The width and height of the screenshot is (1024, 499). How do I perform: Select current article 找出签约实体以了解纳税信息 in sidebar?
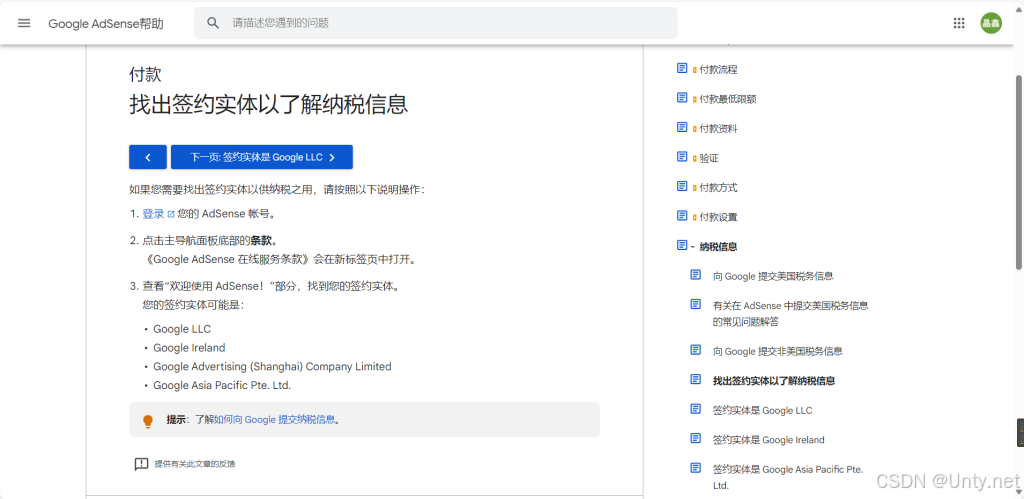pyautogui.click(x=774, y=381)
